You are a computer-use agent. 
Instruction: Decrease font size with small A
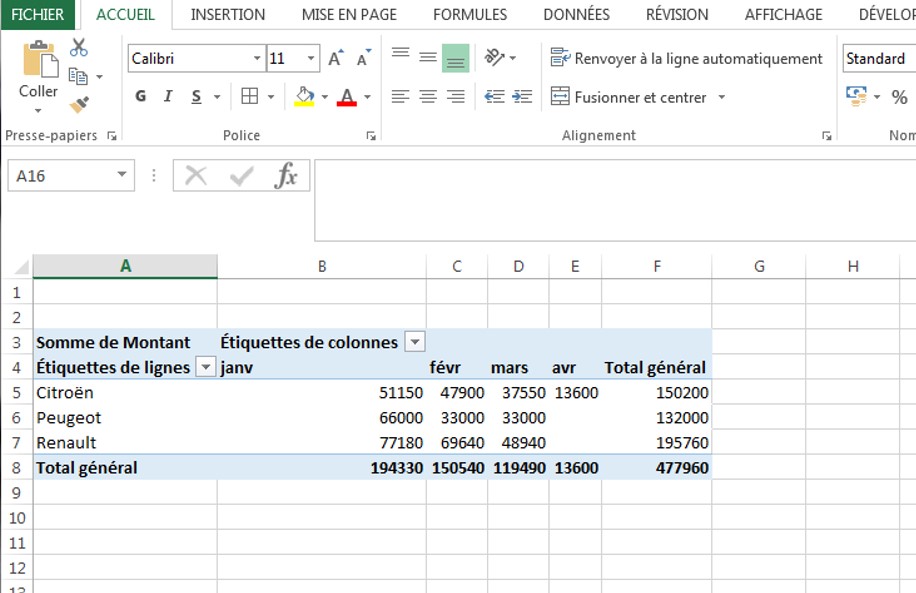tap(363, 58)
